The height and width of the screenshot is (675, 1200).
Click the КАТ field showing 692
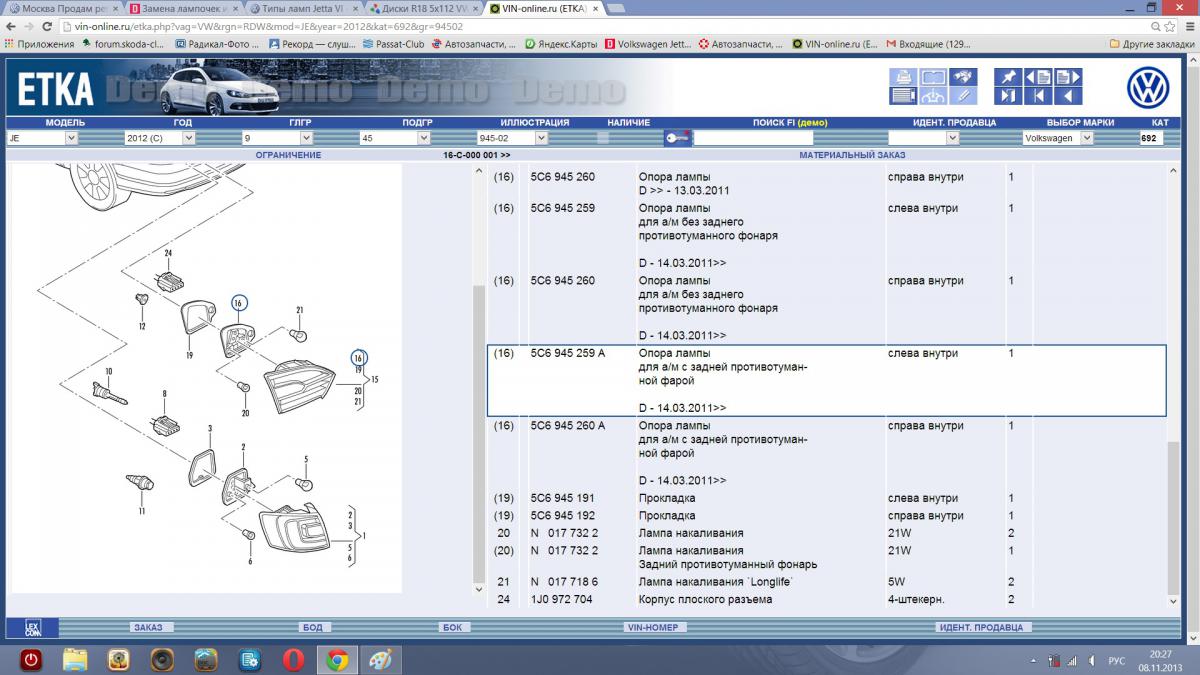[1151, 138]
